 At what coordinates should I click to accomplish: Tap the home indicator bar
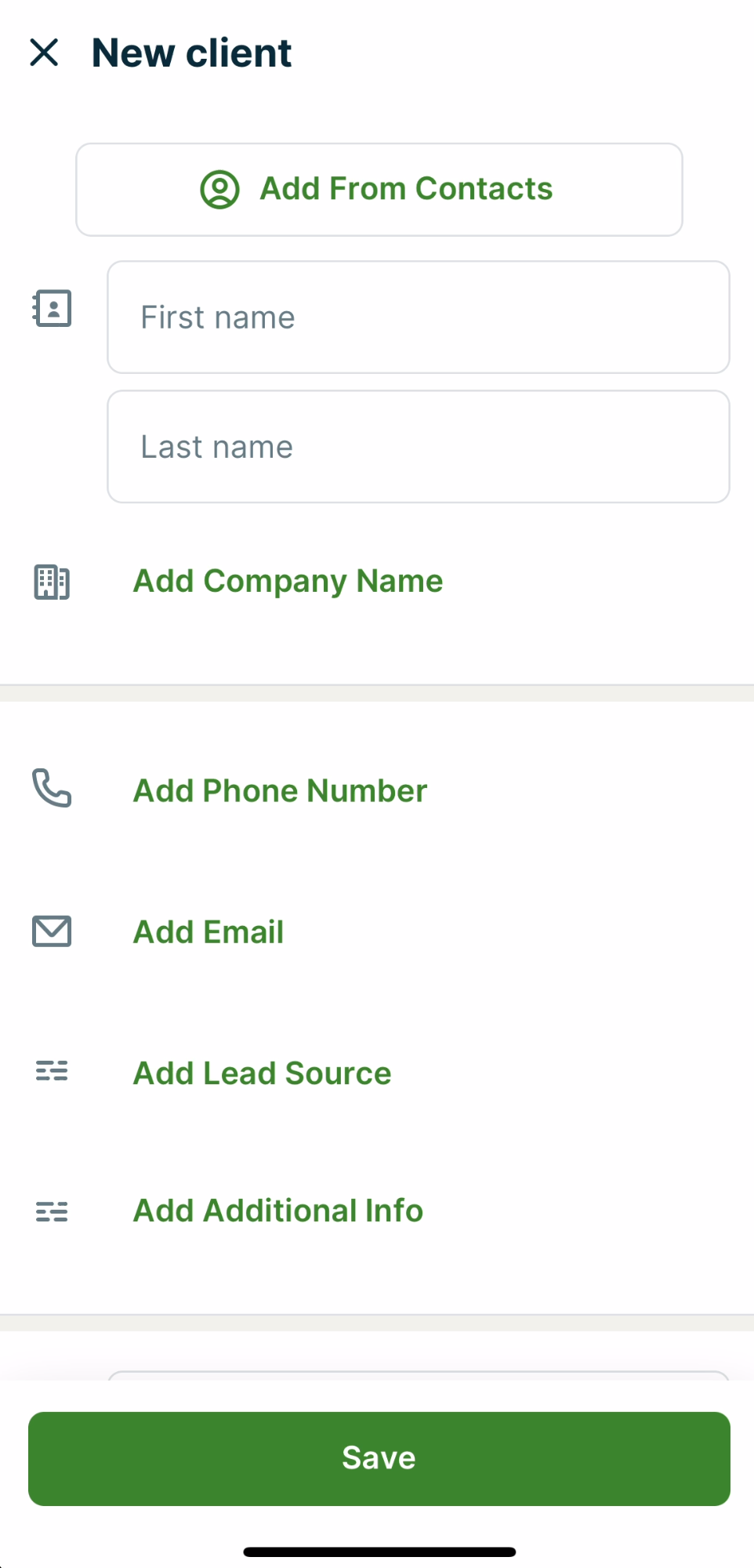coord(379,1552)
